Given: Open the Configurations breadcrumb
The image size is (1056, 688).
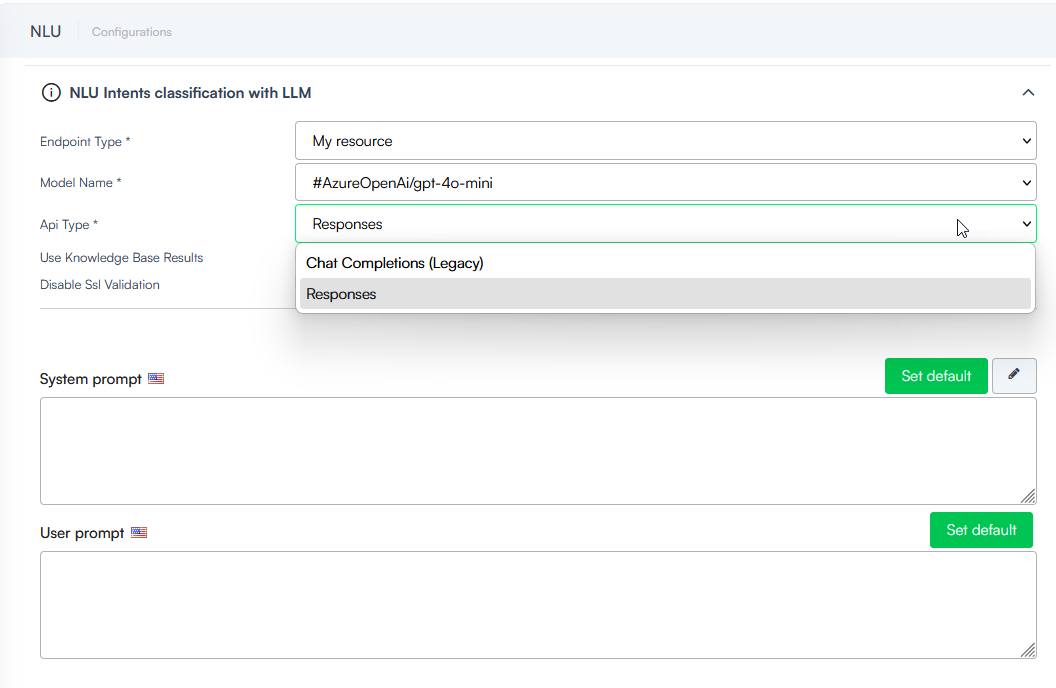Looking at the screenshot, I should pyautogui.click(x=132, y=32).
